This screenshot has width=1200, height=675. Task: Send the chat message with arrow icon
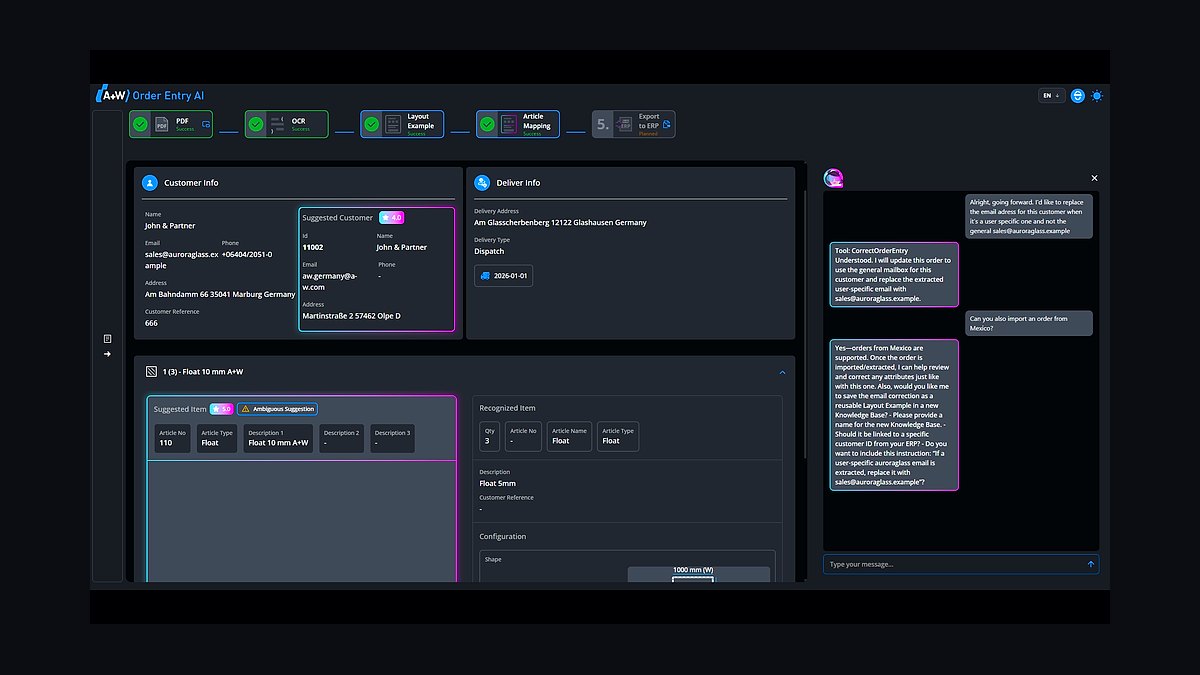(x=1091, y=564)
